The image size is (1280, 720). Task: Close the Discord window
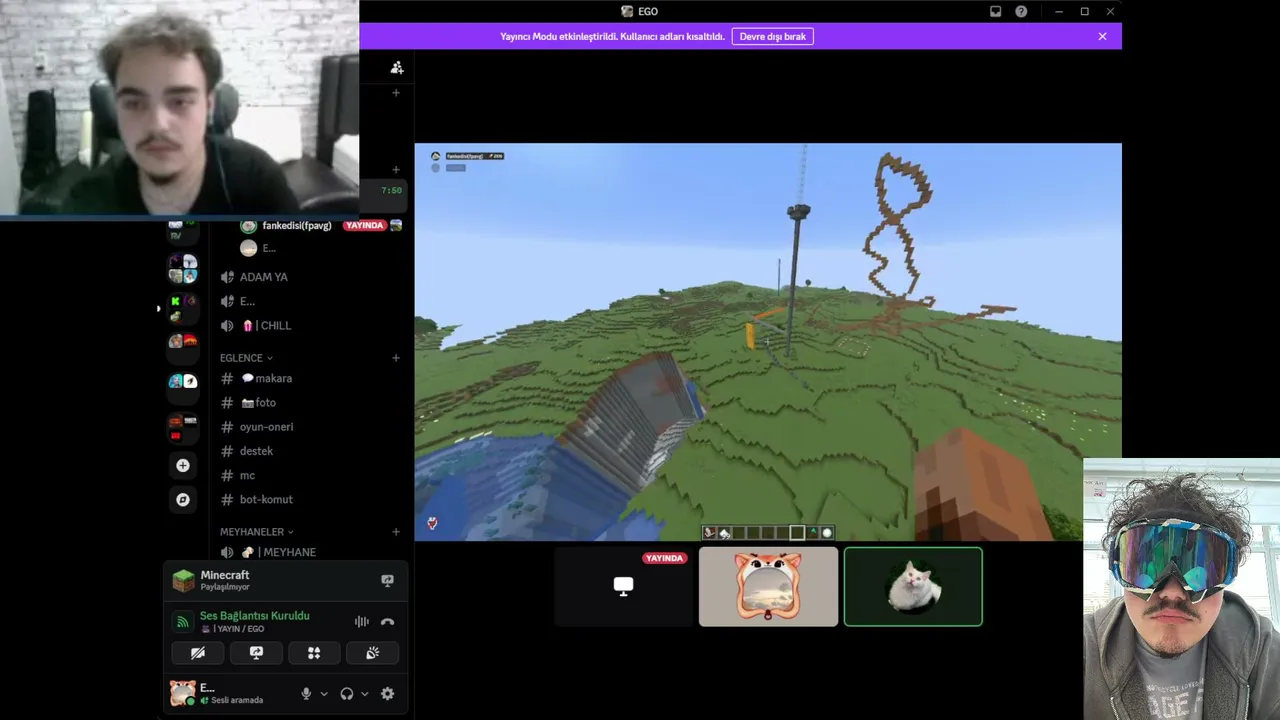(1110, 11)
